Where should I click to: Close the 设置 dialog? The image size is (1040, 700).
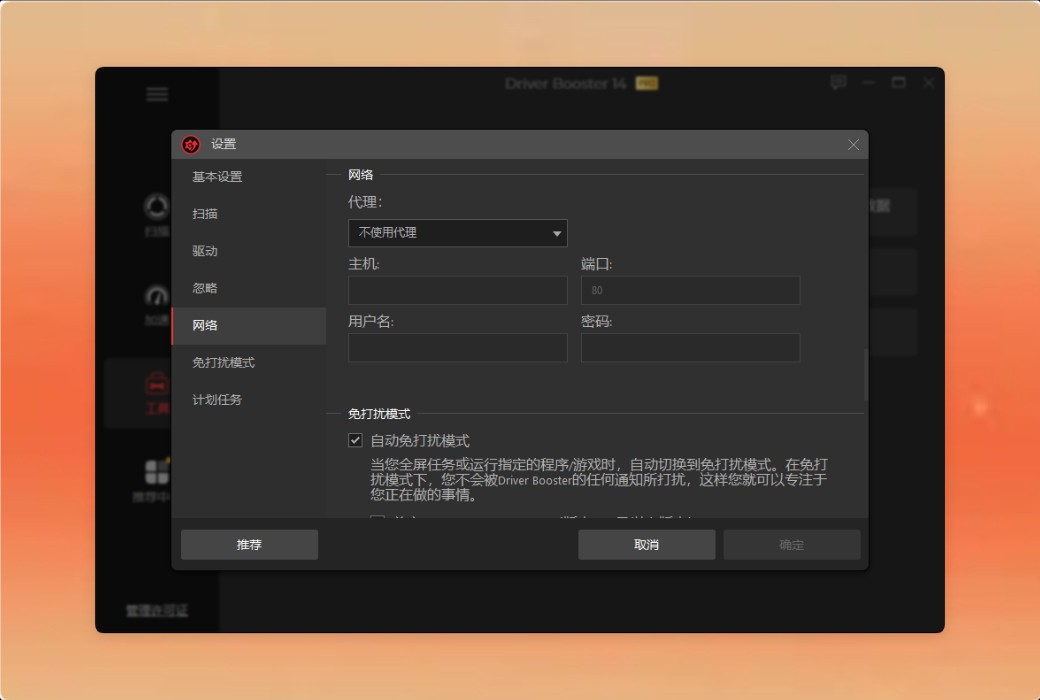tap(853, 145)
